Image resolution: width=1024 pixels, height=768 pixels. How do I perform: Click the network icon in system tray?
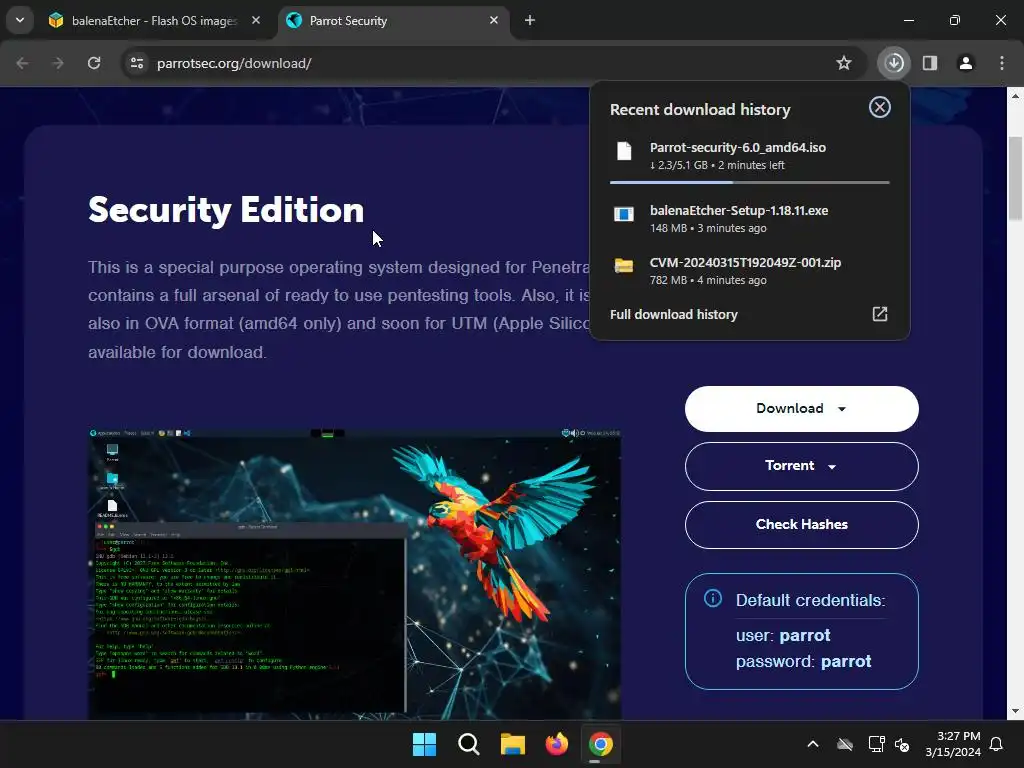876,744
